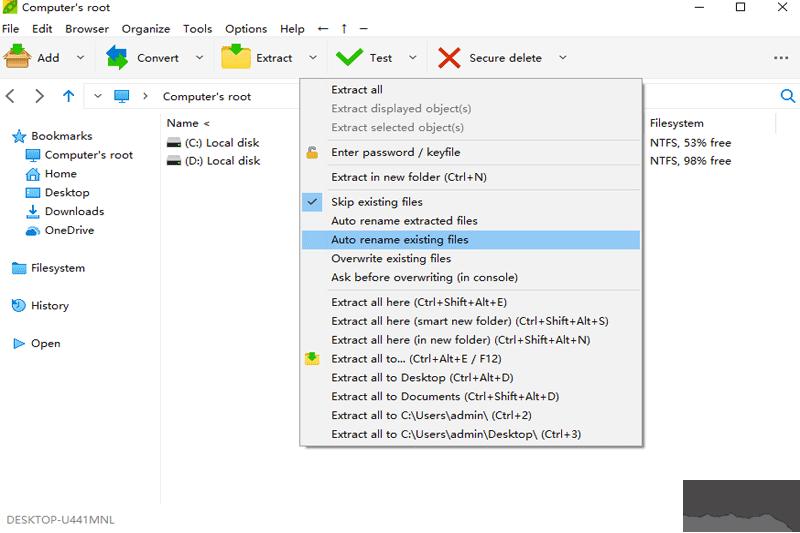800x533 pixels.
Task: Go up one directory level arrow
Action: coord(68,96)
